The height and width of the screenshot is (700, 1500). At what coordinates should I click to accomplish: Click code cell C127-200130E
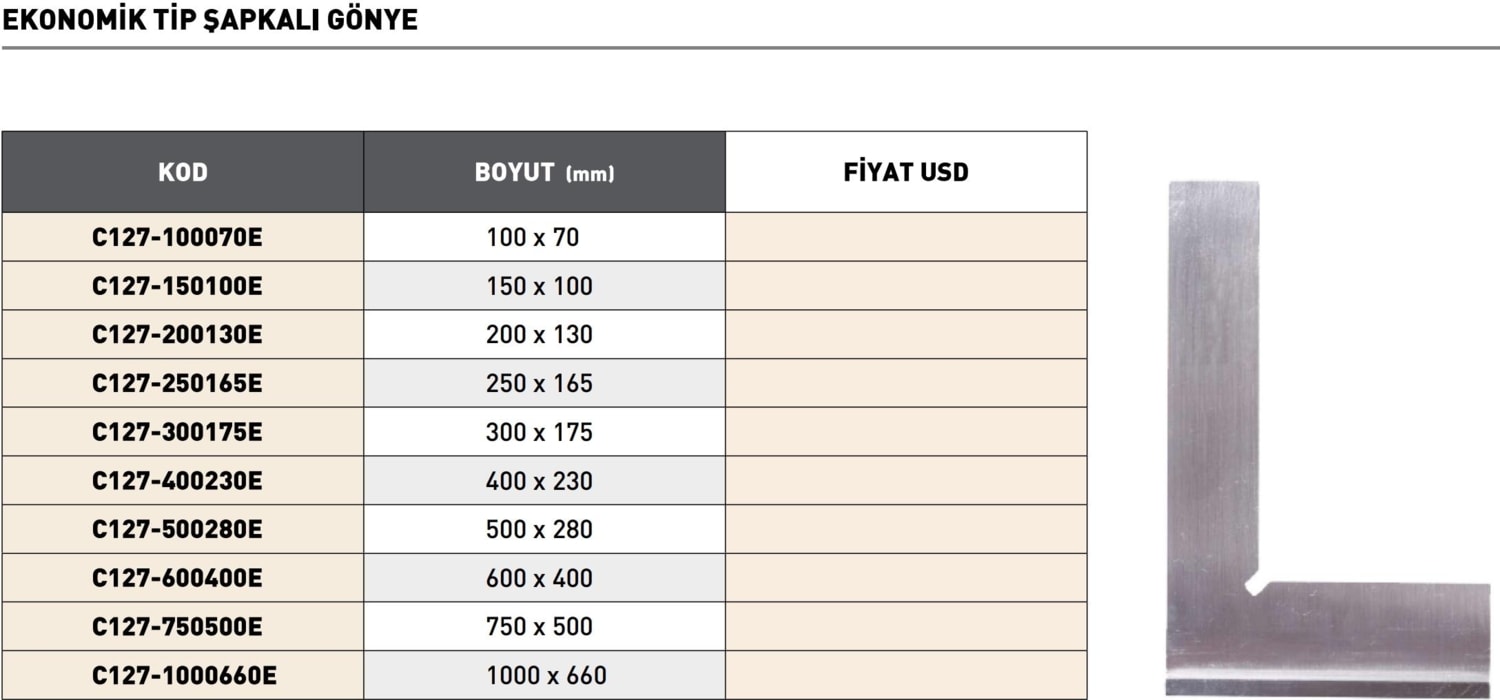(177, 335)
